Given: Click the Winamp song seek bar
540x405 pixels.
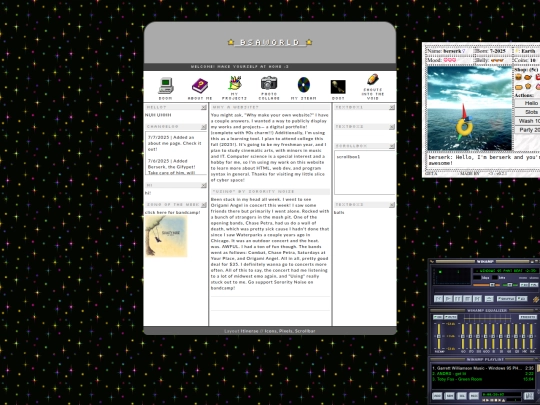Looking at the screenshot, I should click(486, 290).
